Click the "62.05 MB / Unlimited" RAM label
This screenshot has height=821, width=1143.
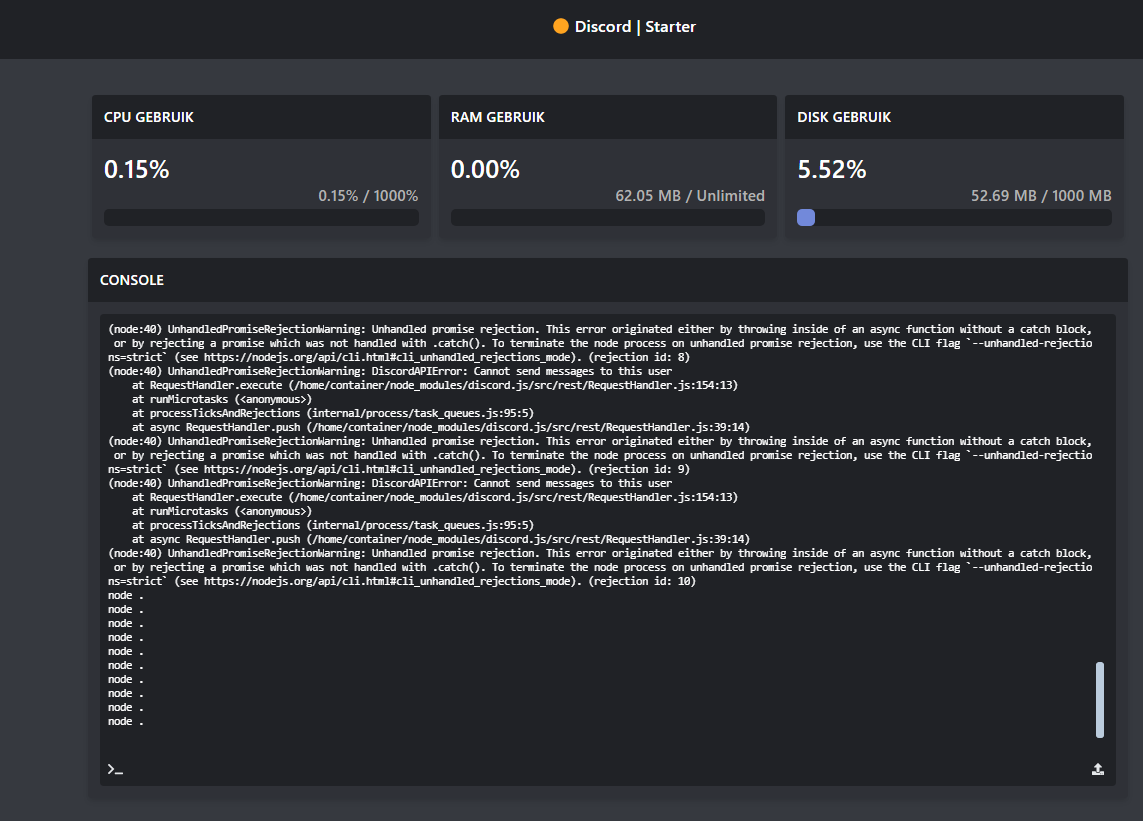point(689,196)
